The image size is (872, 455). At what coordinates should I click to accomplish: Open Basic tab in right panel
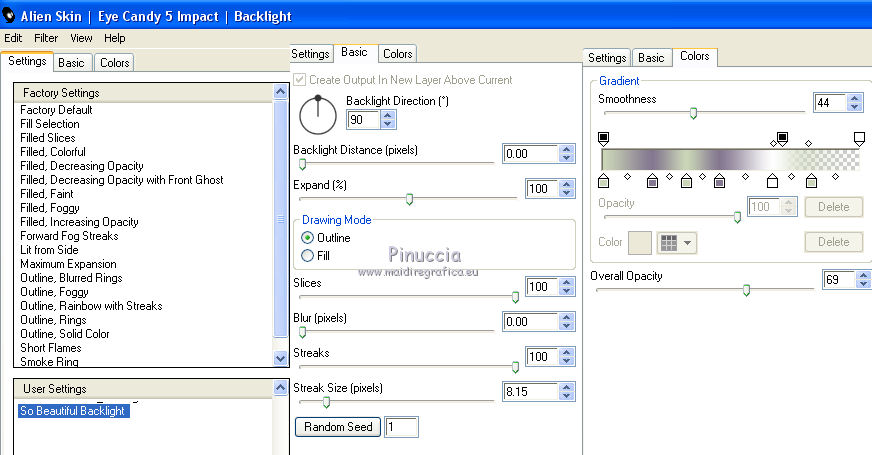[x=651, y=58]
